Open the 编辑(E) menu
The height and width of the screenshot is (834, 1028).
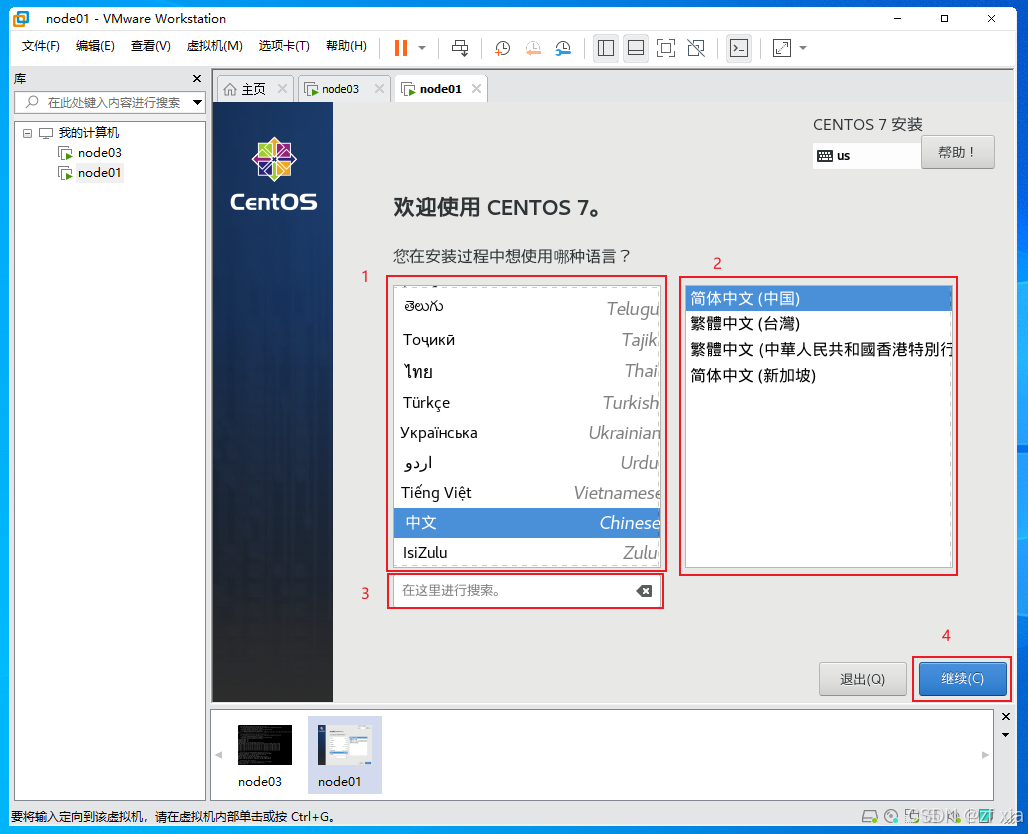(95, 46)
